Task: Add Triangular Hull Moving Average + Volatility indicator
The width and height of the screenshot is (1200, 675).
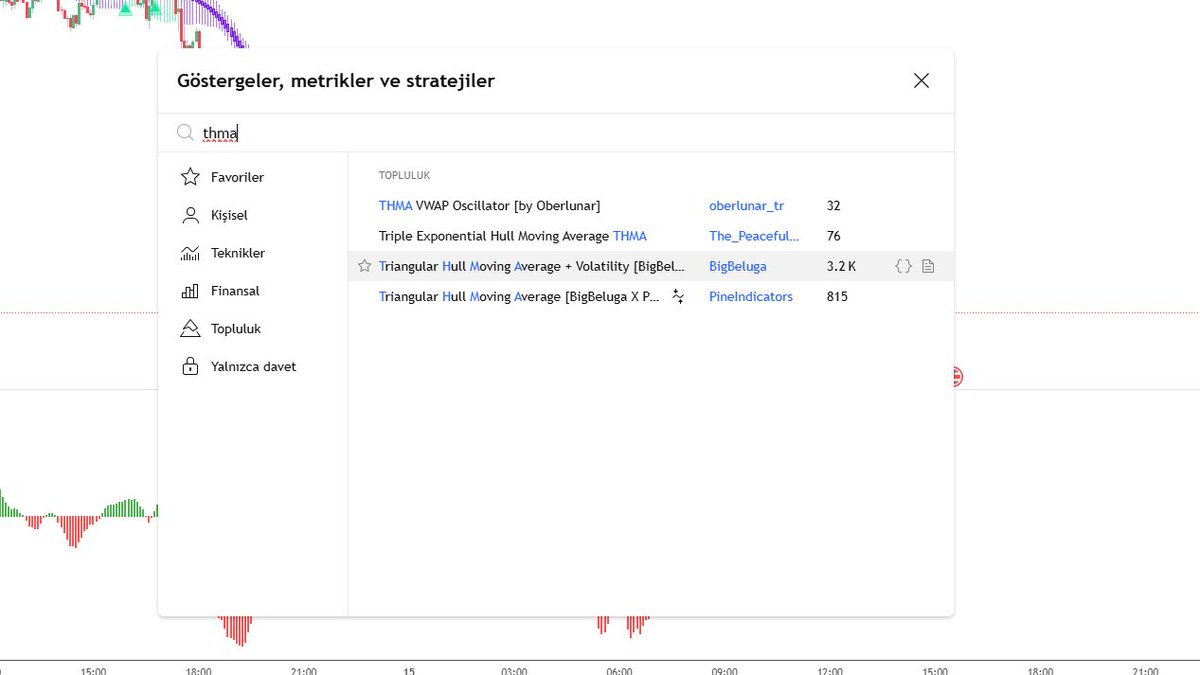Action: pyautogui.click(x=532, y=266)
